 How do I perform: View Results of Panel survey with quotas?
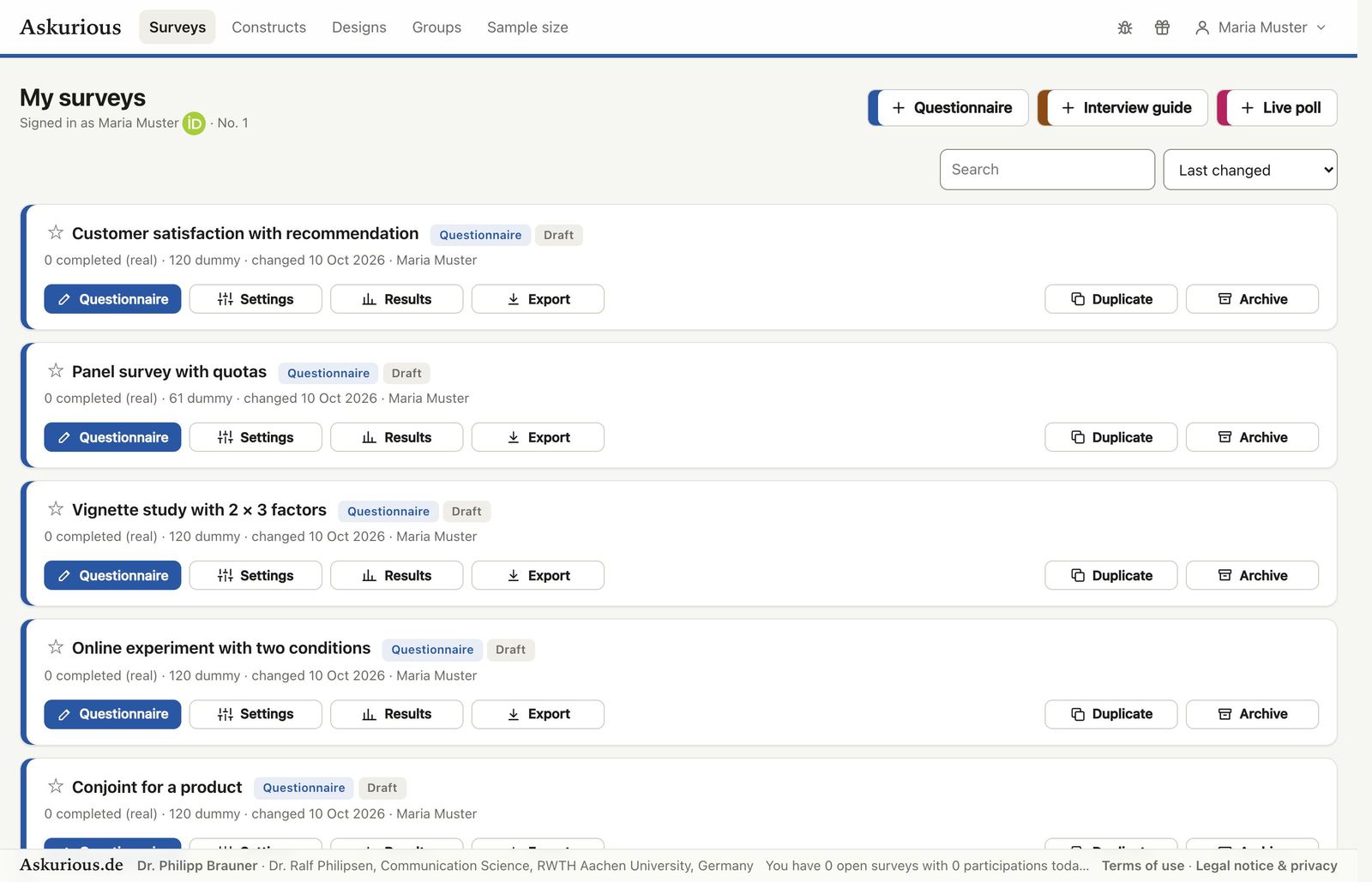[396, 437]
